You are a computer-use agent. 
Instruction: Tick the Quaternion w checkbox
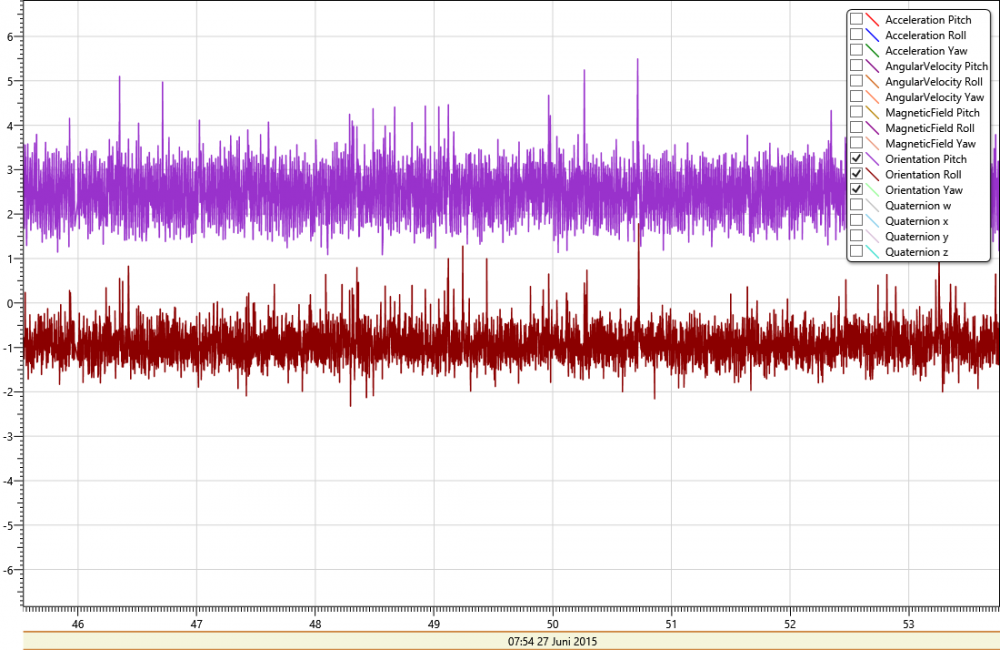click(856, 205)
